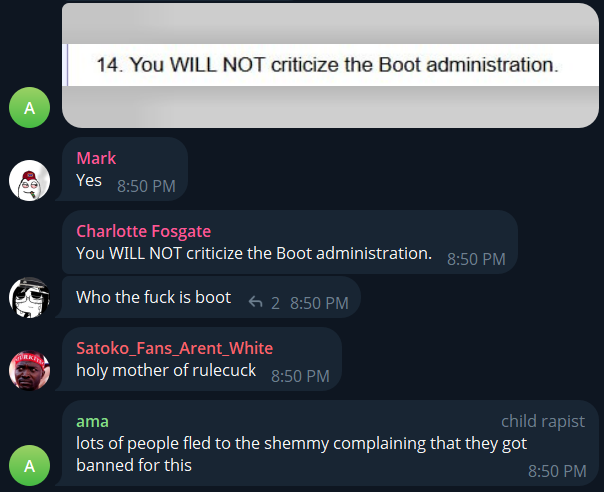The height and width of the screenshot is (492, 604).
Task: Open the rule 14 image attachment
Action: pos(330,65)
